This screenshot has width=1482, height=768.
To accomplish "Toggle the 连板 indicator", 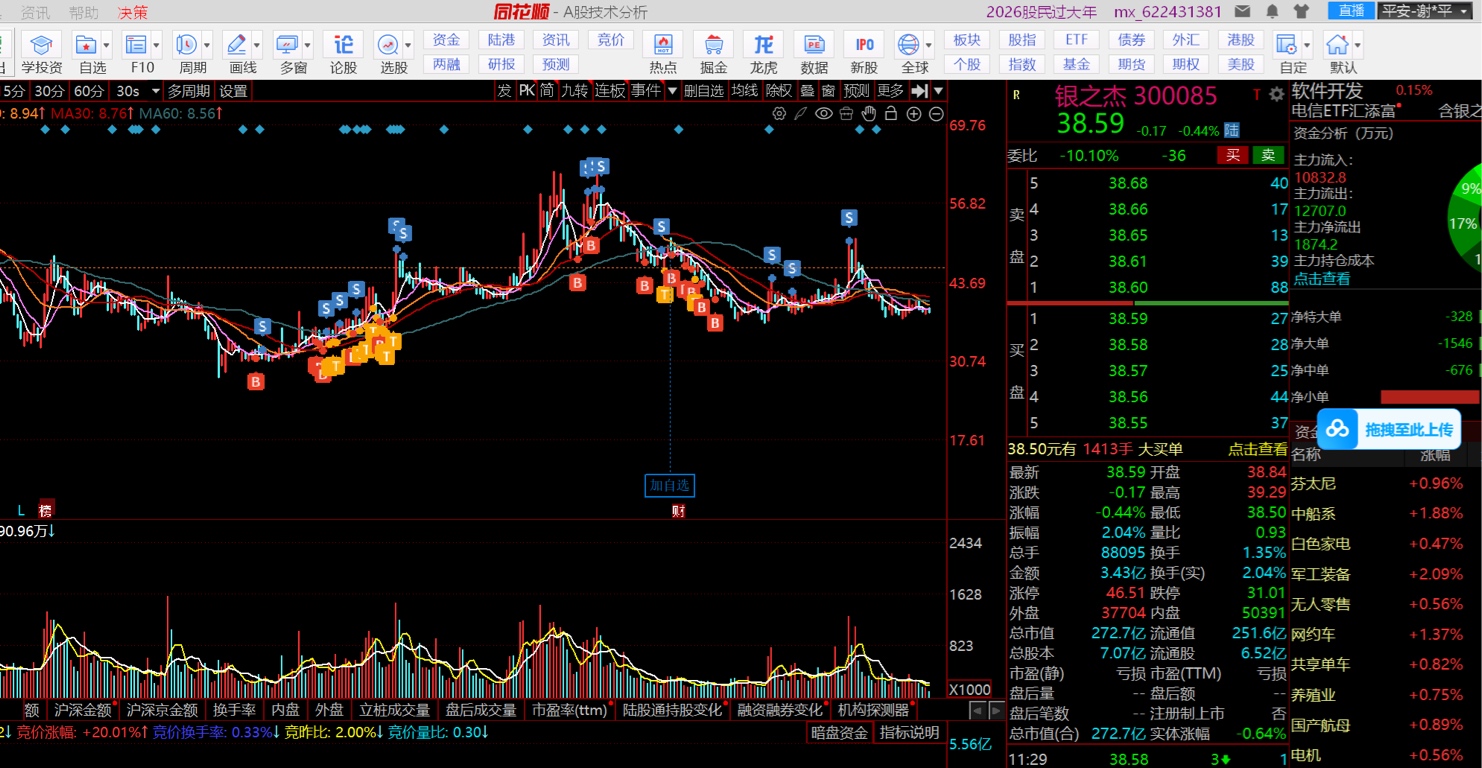I will [x=609, y=90].
